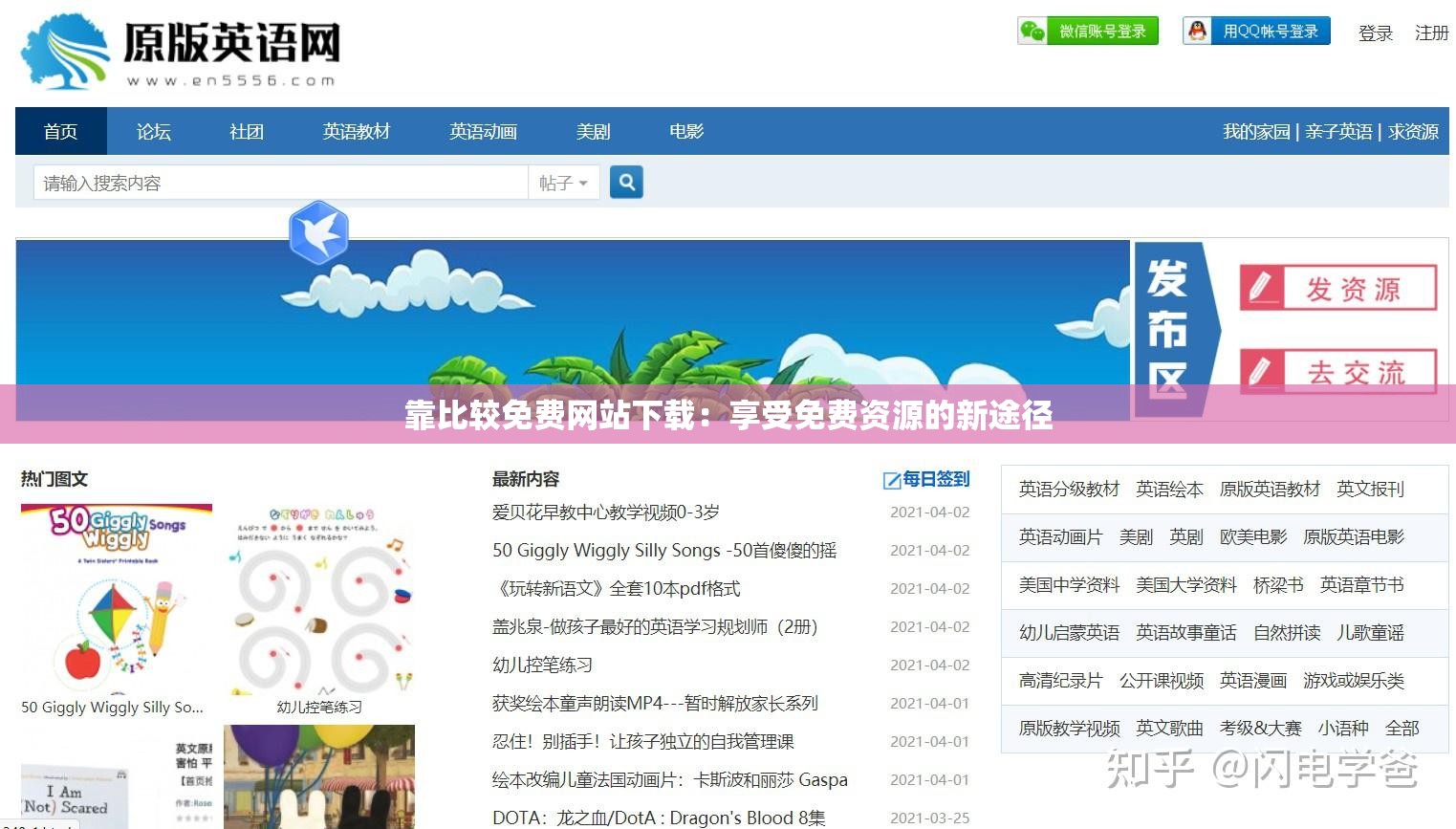Open post 获奖绘本童声朗读MP4
1456x829 pixels.
(655, 704)
